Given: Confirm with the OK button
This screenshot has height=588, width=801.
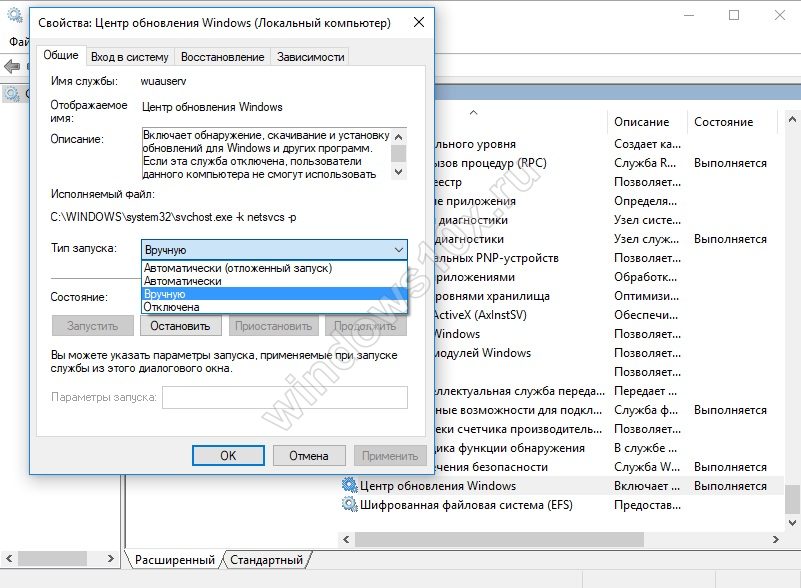Looking at the screenshot, I should [x=228, y=456].
